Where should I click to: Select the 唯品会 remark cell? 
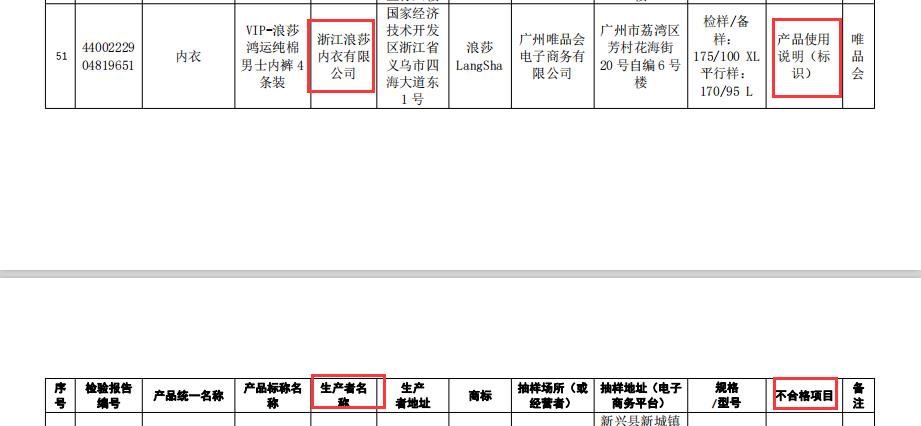(x=857, y=57)
